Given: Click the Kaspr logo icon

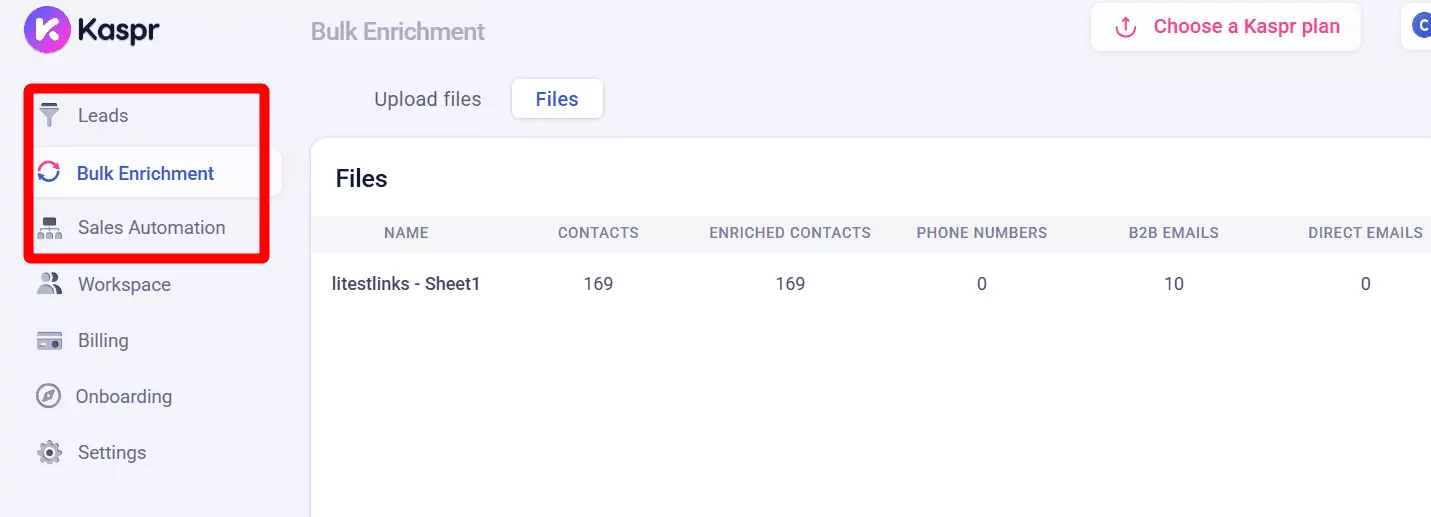Looking at the screenshot, I should [x=47, y=29].
